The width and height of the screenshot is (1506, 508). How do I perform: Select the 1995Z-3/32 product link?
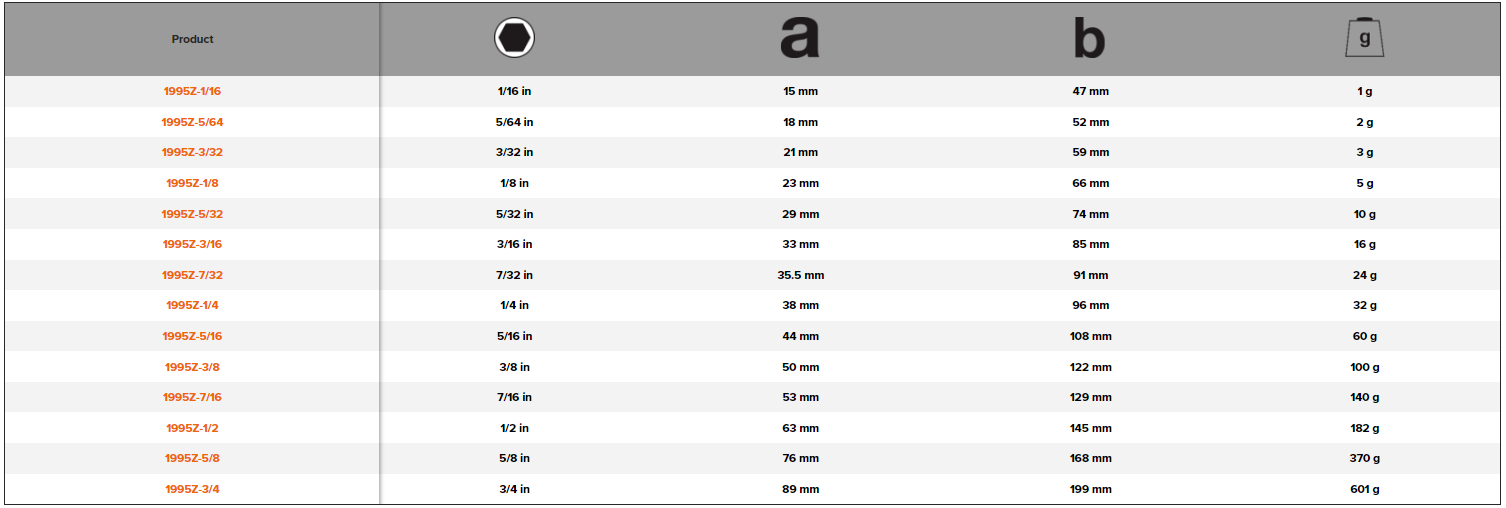(192, 153)
